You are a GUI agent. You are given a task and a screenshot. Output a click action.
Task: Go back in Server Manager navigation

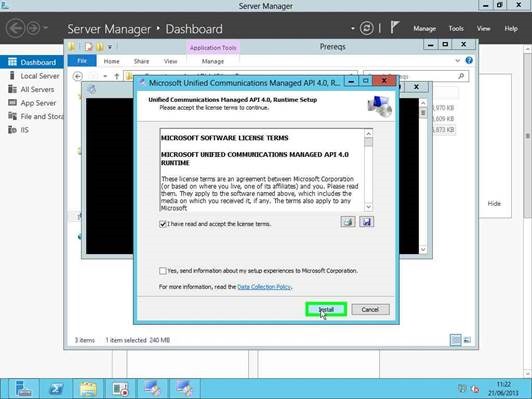[x=15, y=28]
